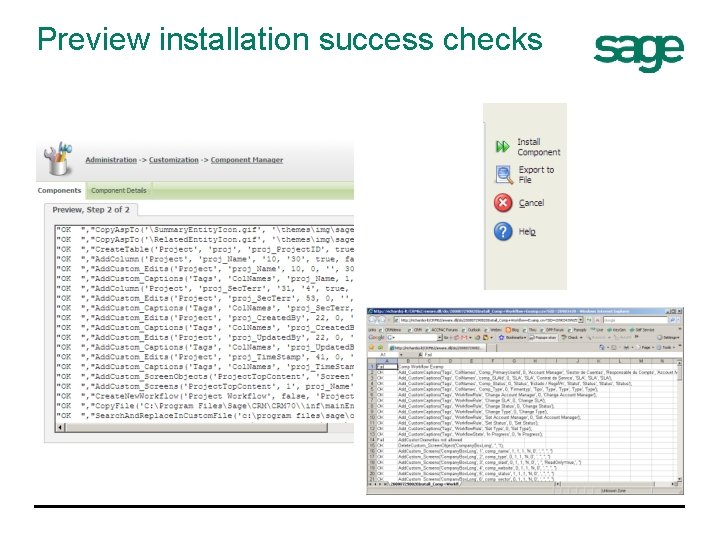Image resolution: width=720 pixels, height=540 pixels.
Task: Open the spreadsheet cell name box dropdown
Action: coord(401,354)
